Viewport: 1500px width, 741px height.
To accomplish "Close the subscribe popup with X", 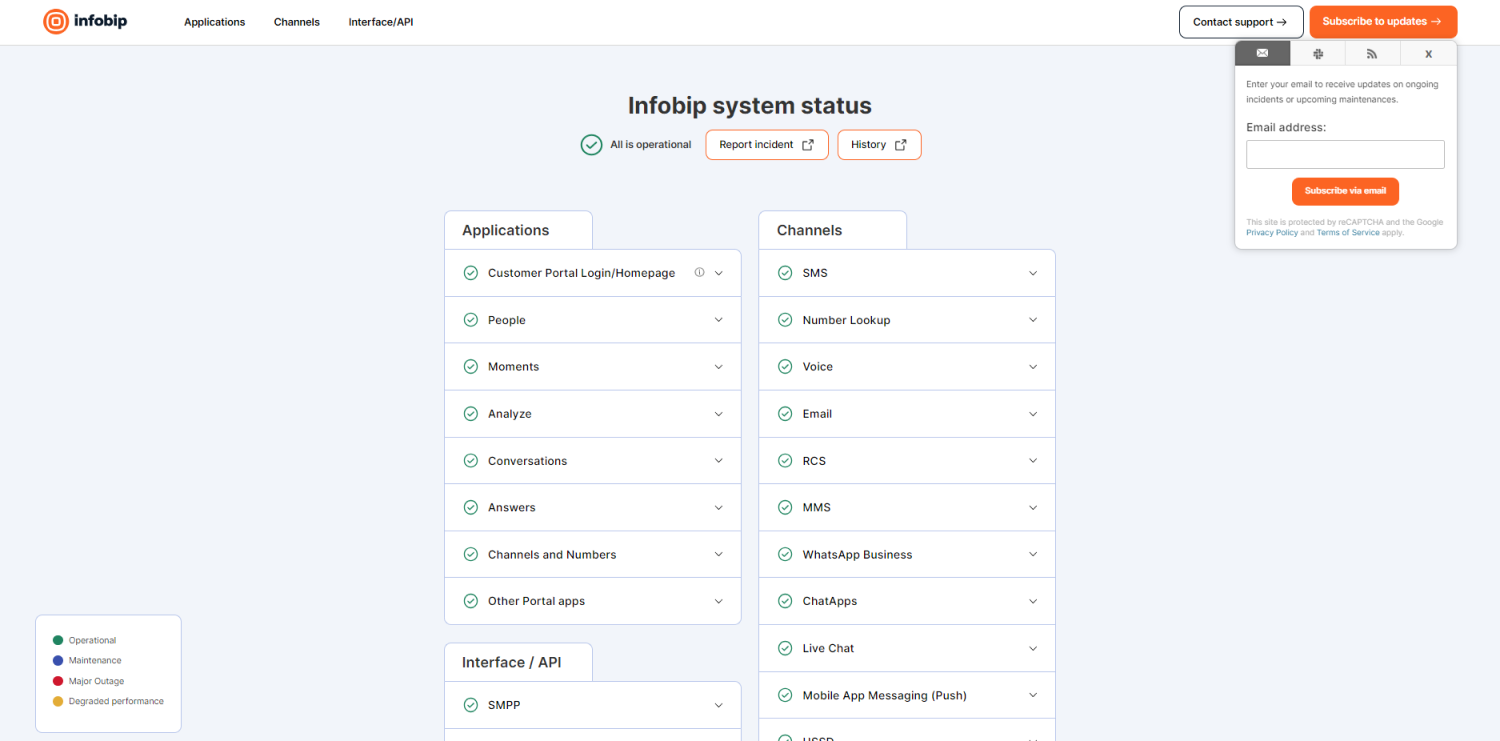I will tap(1428, 54).
